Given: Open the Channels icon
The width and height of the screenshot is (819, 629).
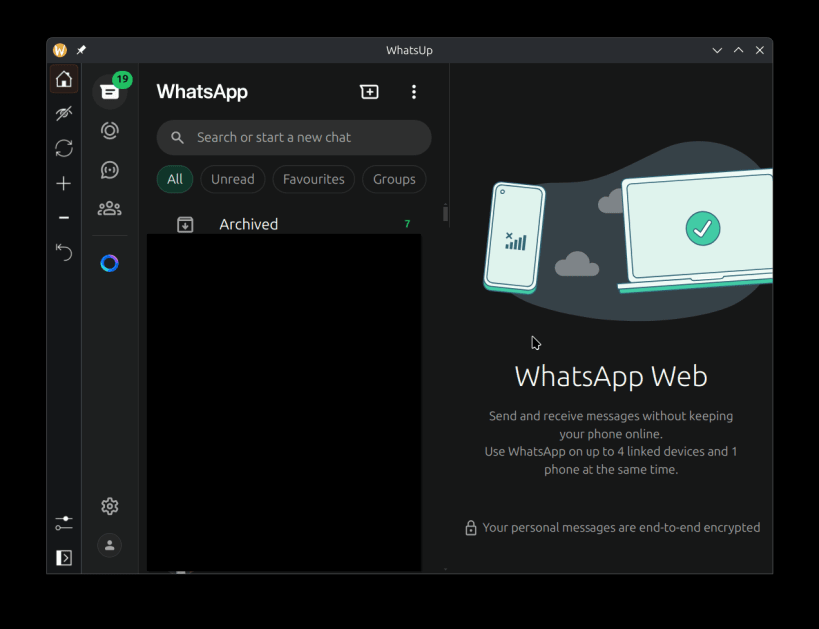Looking at the screenshot, I should point(110,170).
